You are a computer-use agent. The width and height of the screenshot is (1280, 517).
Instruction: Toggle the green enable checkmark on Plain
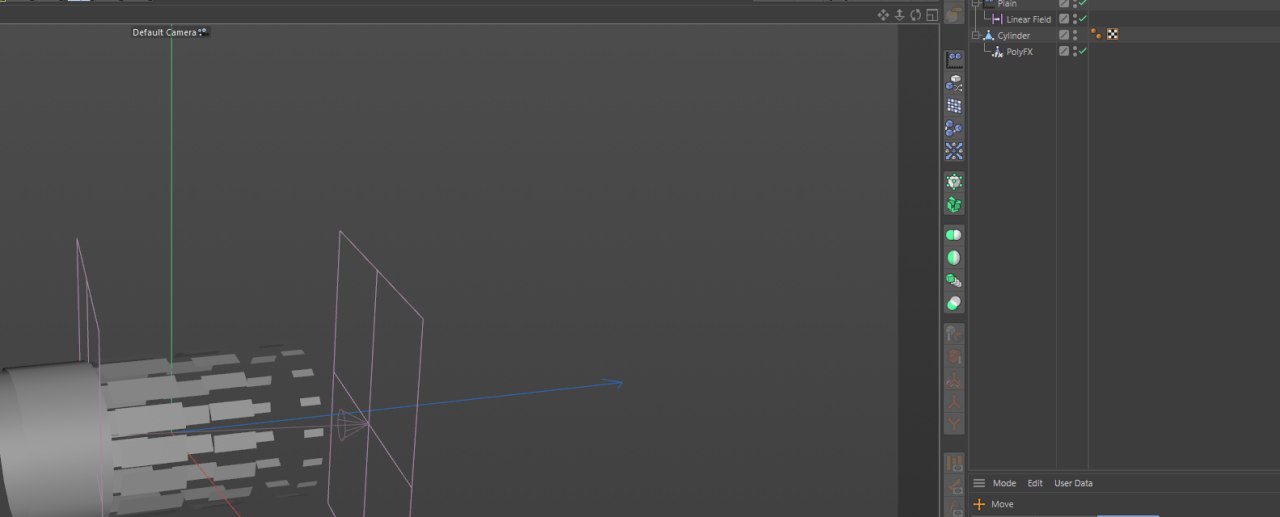1083,3
